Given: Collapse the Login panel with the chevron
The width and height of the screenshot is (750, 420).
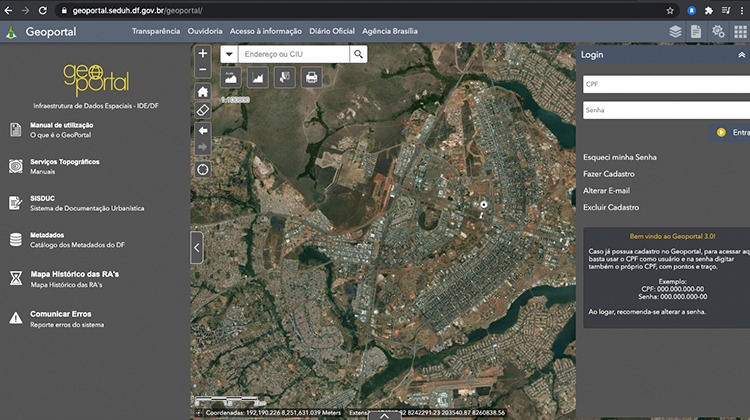Looking at the screenshot, I should click(x=741, y=55).
